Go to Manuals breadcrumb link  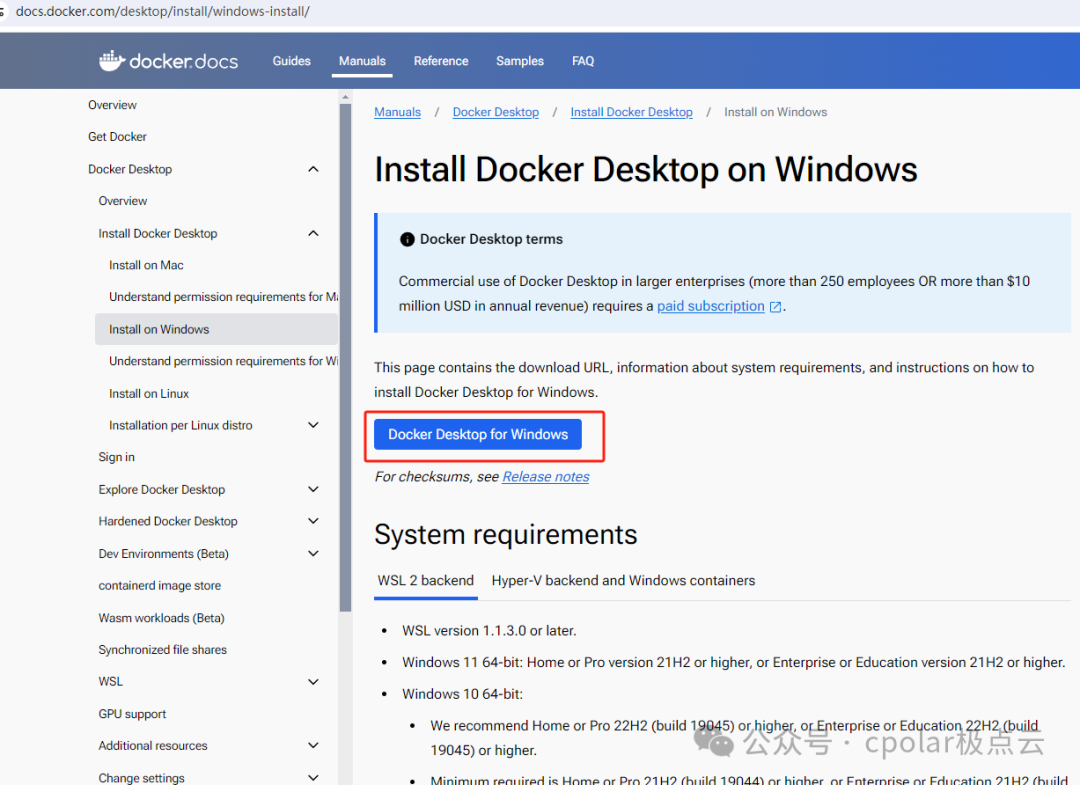pyautogui.click(x=397, y=112)
